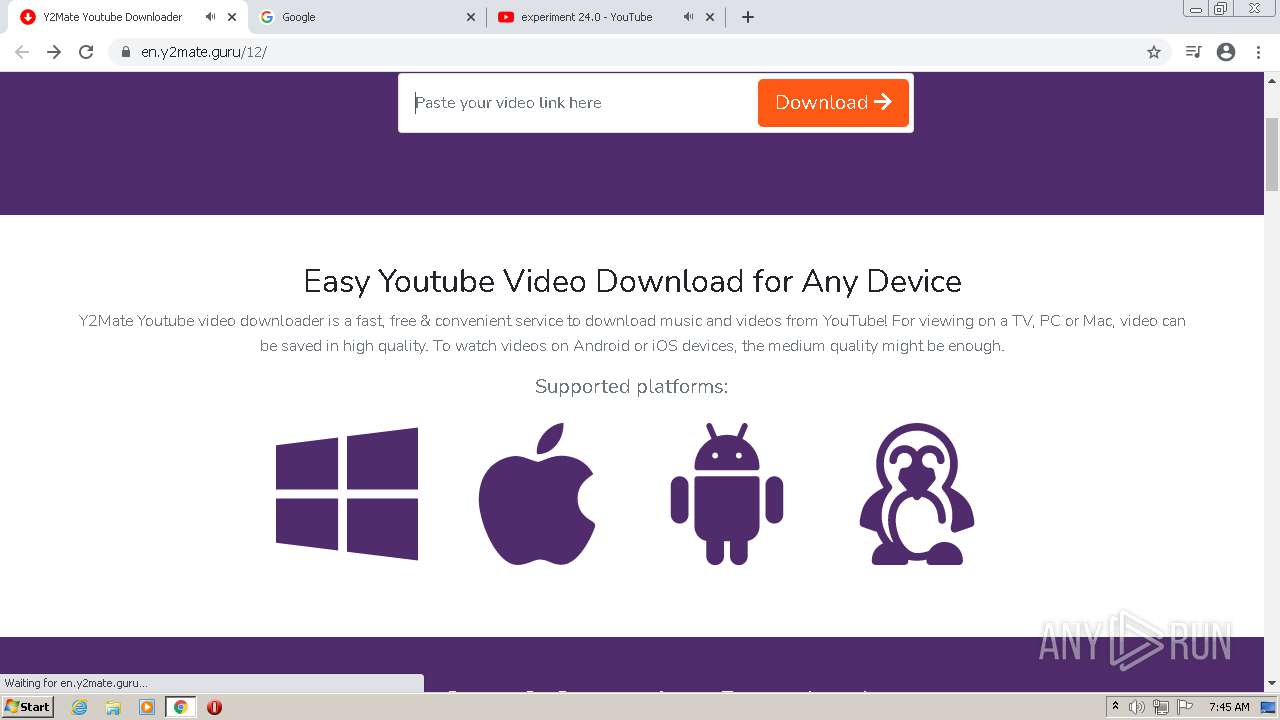1280x720 pixels.
Task: Open volume speaker tray icon
Action: (x=1137, y=707)
